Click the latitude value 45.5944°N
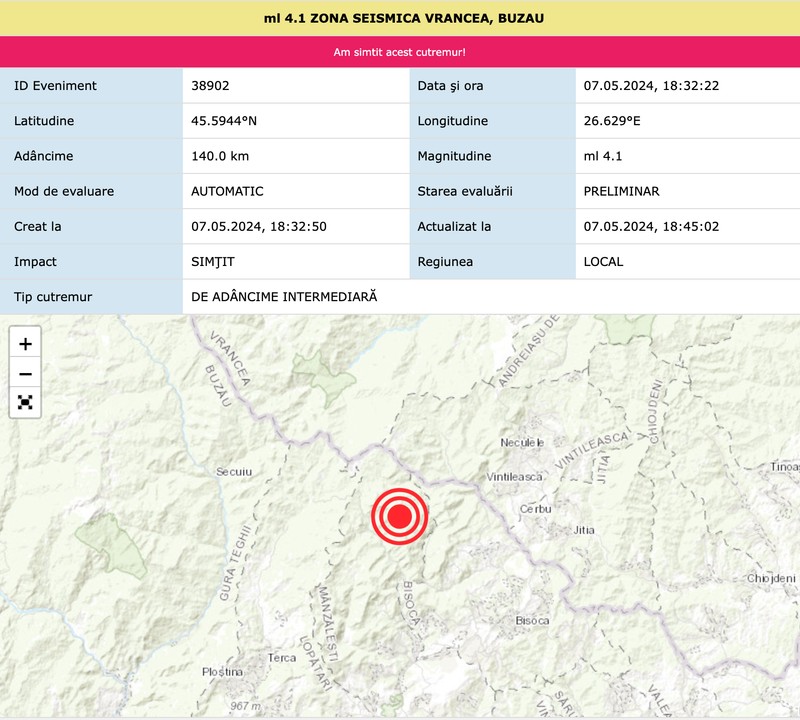Screen dimensions: 800x720 click(x=224, y=121)
